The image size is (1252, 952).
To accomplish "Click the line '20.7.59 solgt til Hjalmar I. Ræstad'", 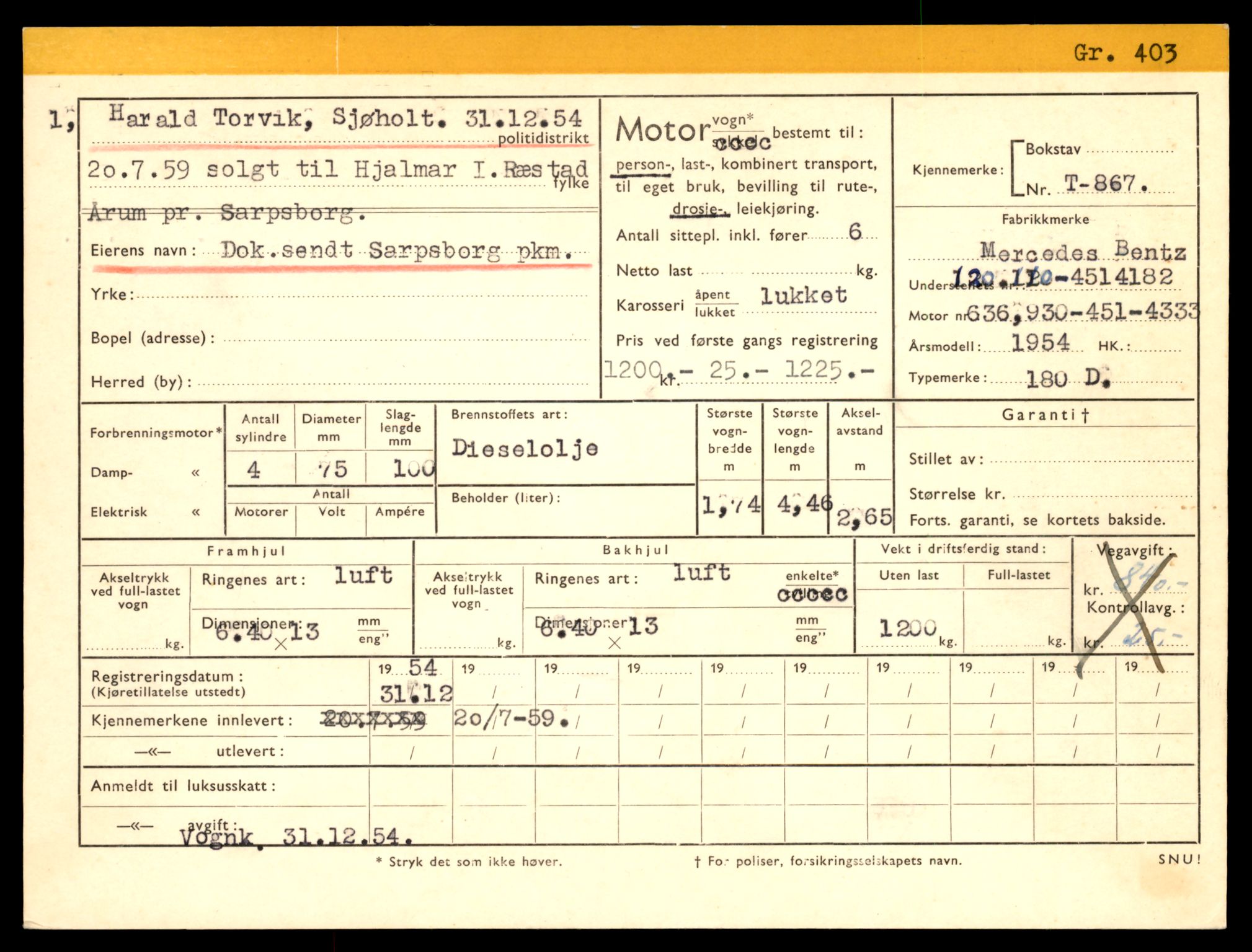I will (x=337, y=169).
